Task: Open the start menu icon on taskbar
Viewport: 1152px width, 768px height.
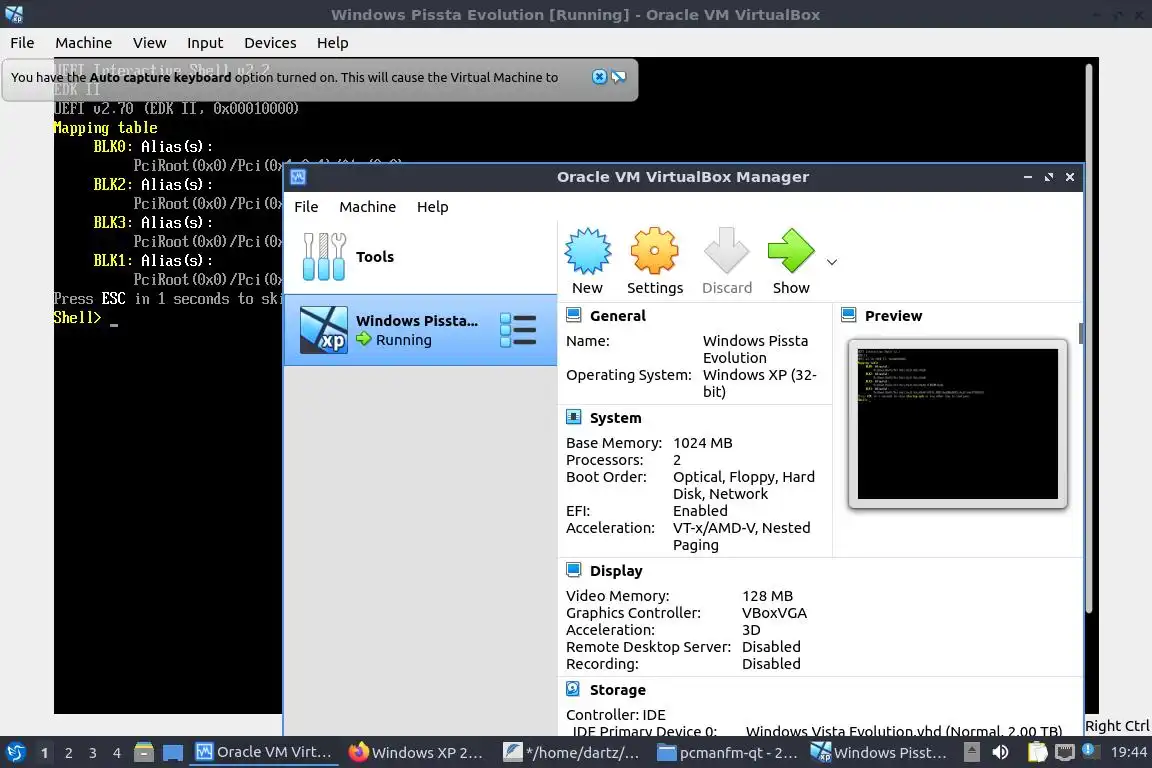Action: coord(16,753)
